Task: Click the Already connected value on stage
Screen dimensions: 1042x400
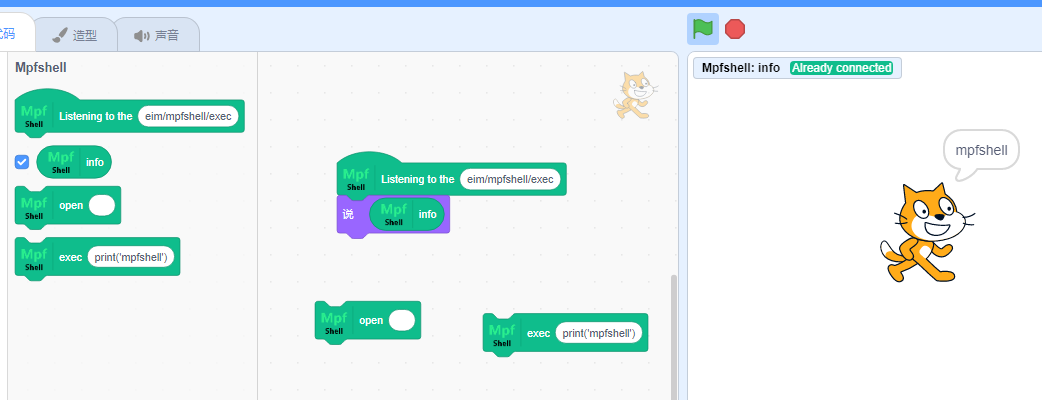Action: tap(841, 68)
